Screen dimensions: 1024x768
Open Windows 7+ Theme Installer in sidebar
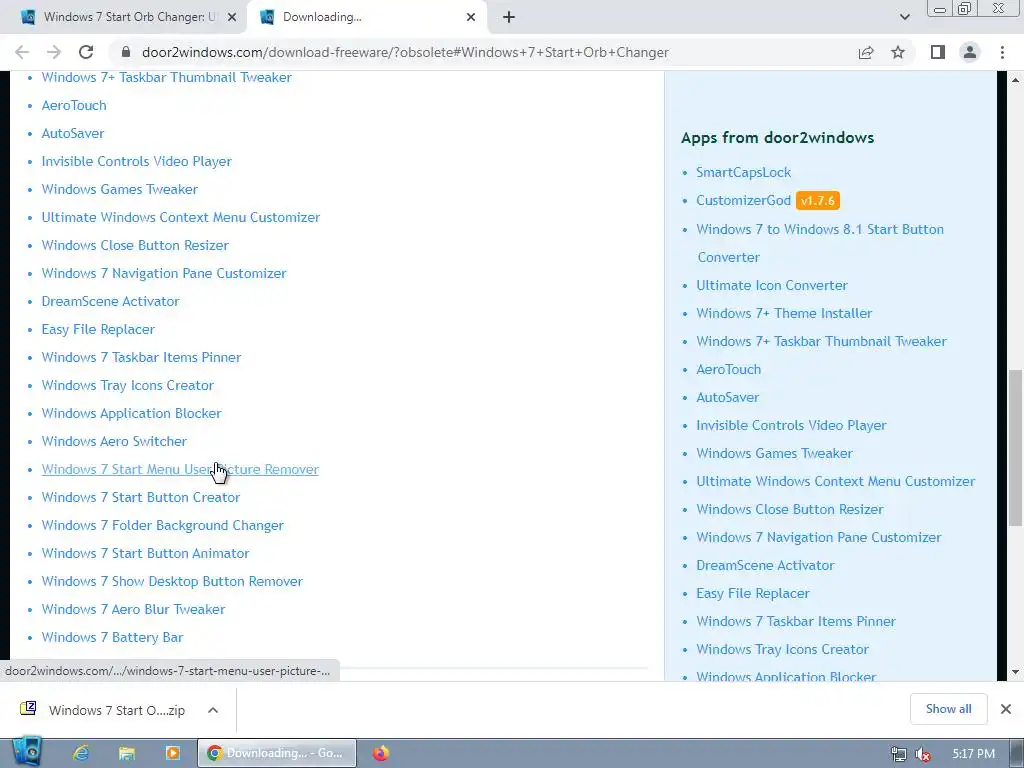784,313
